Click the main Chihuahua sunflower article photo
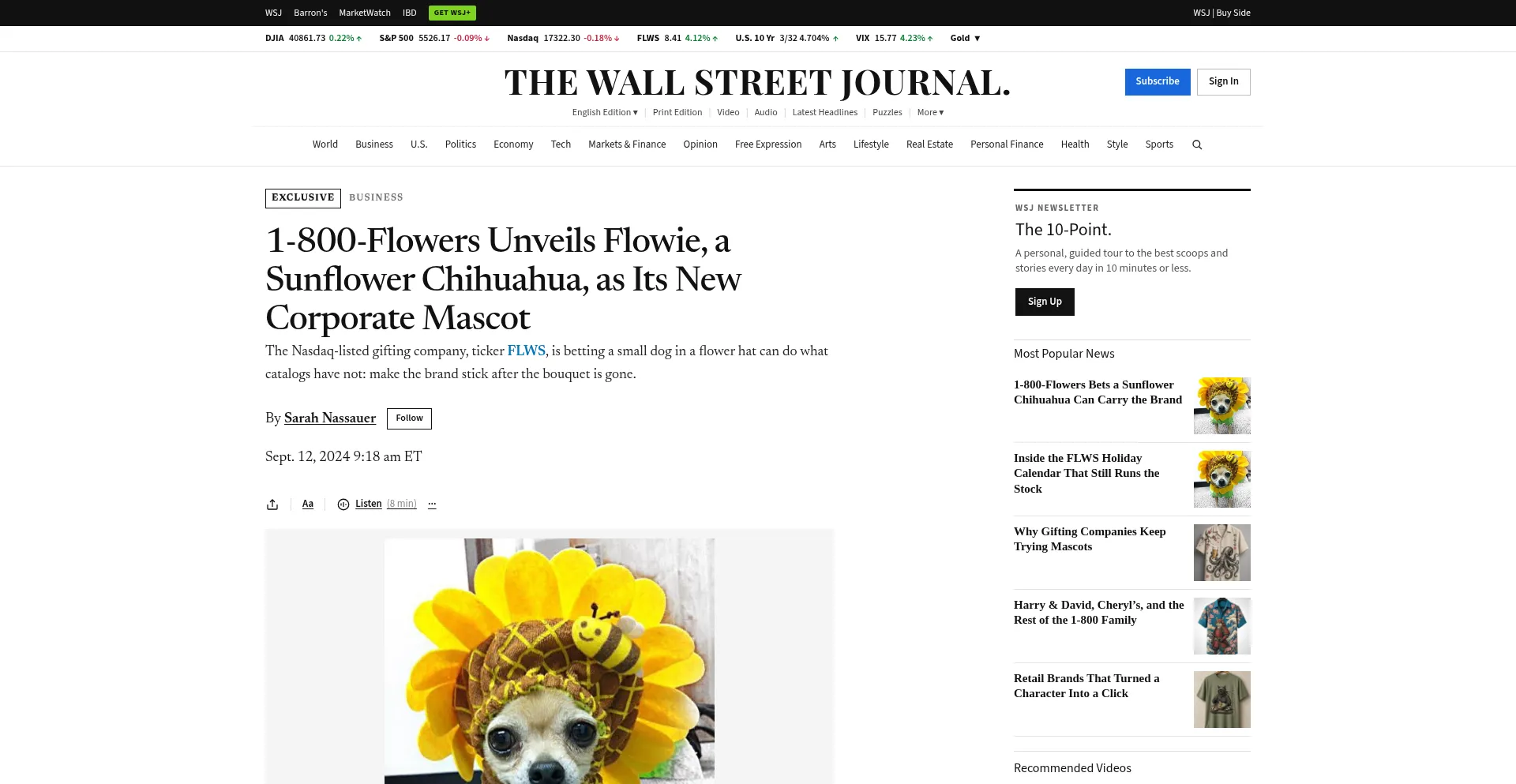 click(x=550, y=662)
